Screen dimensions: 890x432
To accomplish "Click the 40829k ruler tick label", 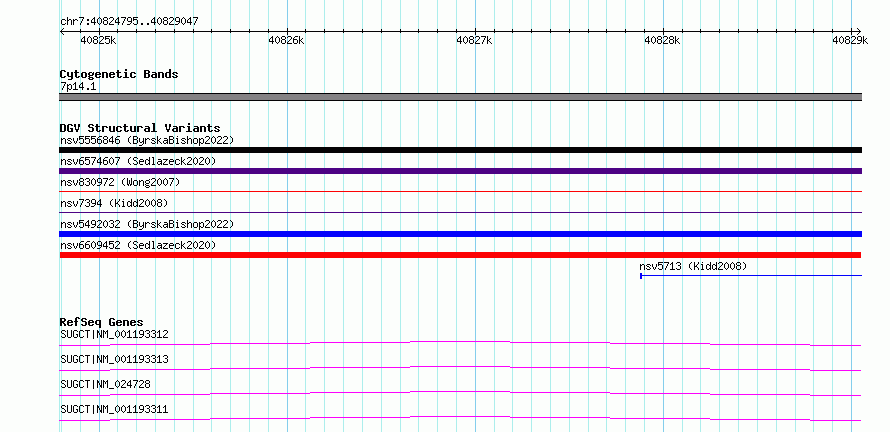I will click(x=850, y=40).
